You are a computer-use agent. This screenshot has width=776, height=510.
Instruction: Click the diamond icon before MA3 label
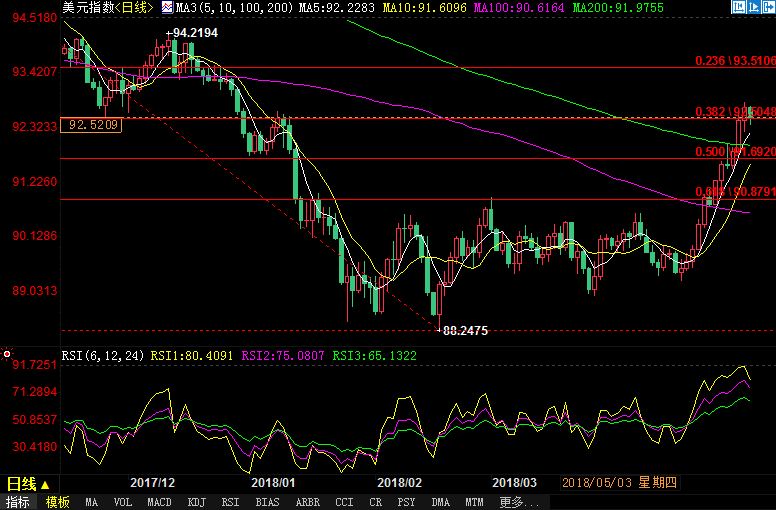click(x=168, y=8)
